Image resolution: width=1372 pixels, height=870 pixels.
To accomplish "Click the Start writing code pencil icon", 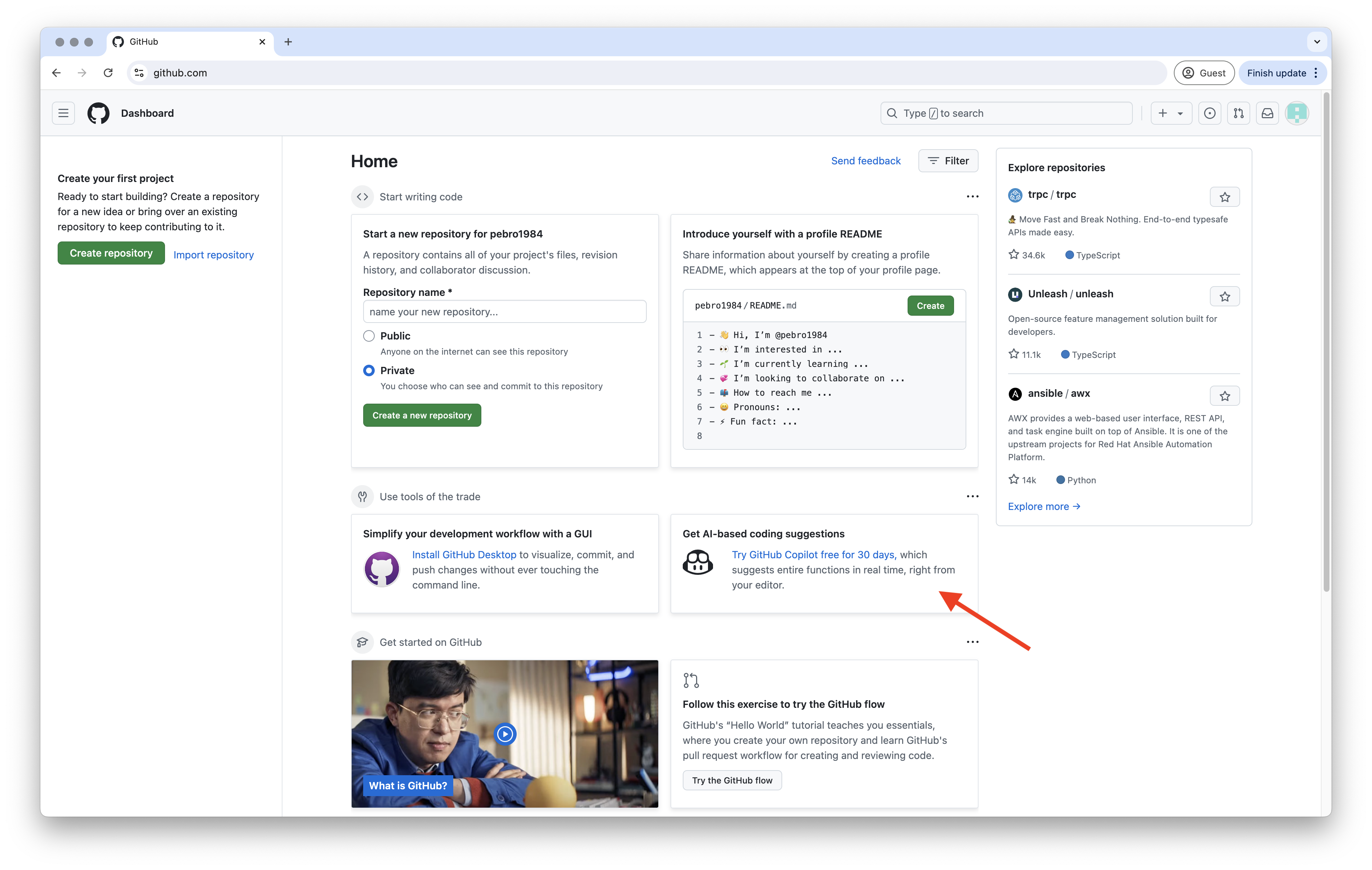I will 363,196.
